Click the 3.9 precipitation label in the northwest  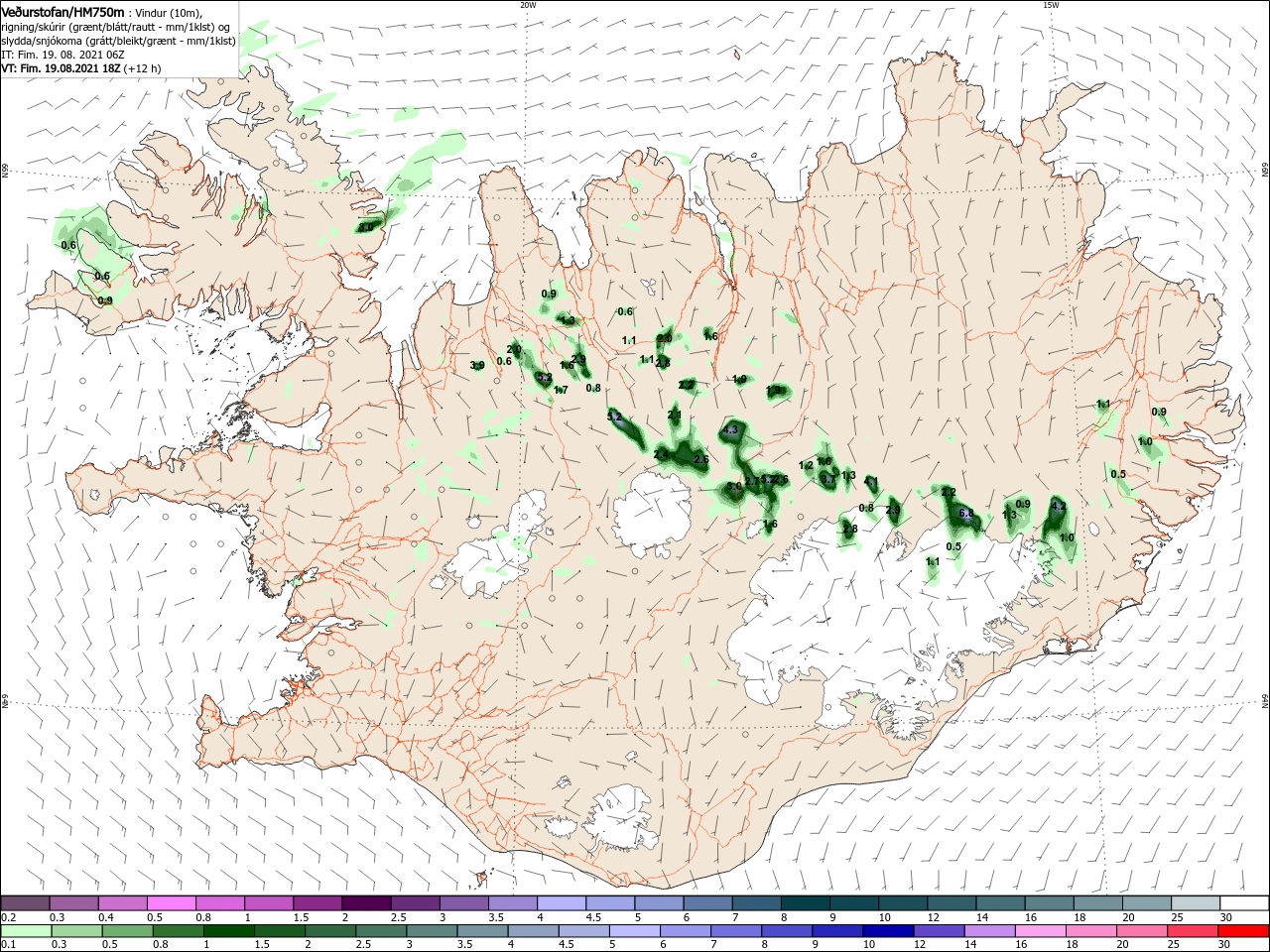[x=477, y=366]
